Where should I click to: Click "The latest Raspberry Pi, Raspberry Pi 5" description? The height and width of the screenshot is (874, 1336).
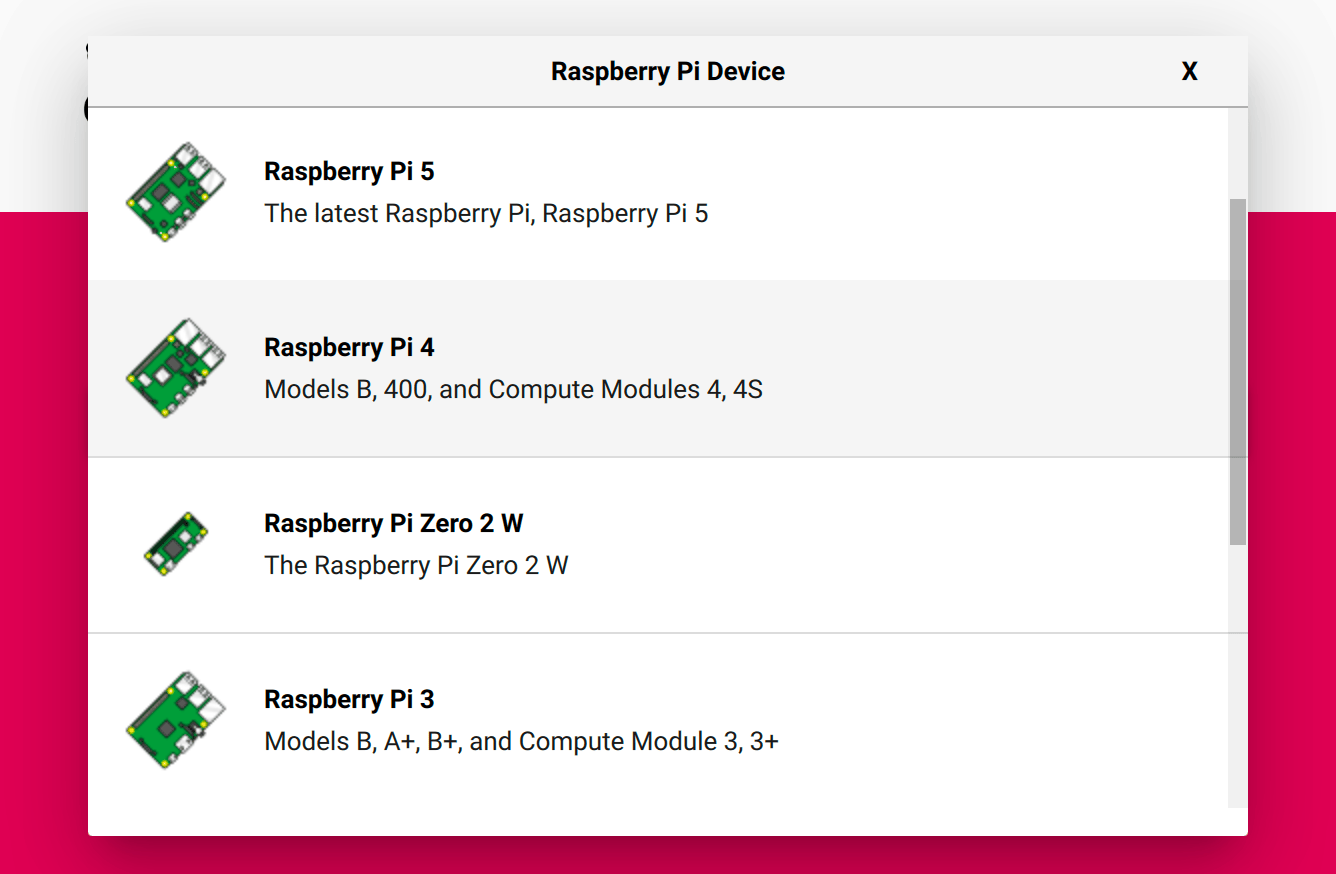(486, 214)
